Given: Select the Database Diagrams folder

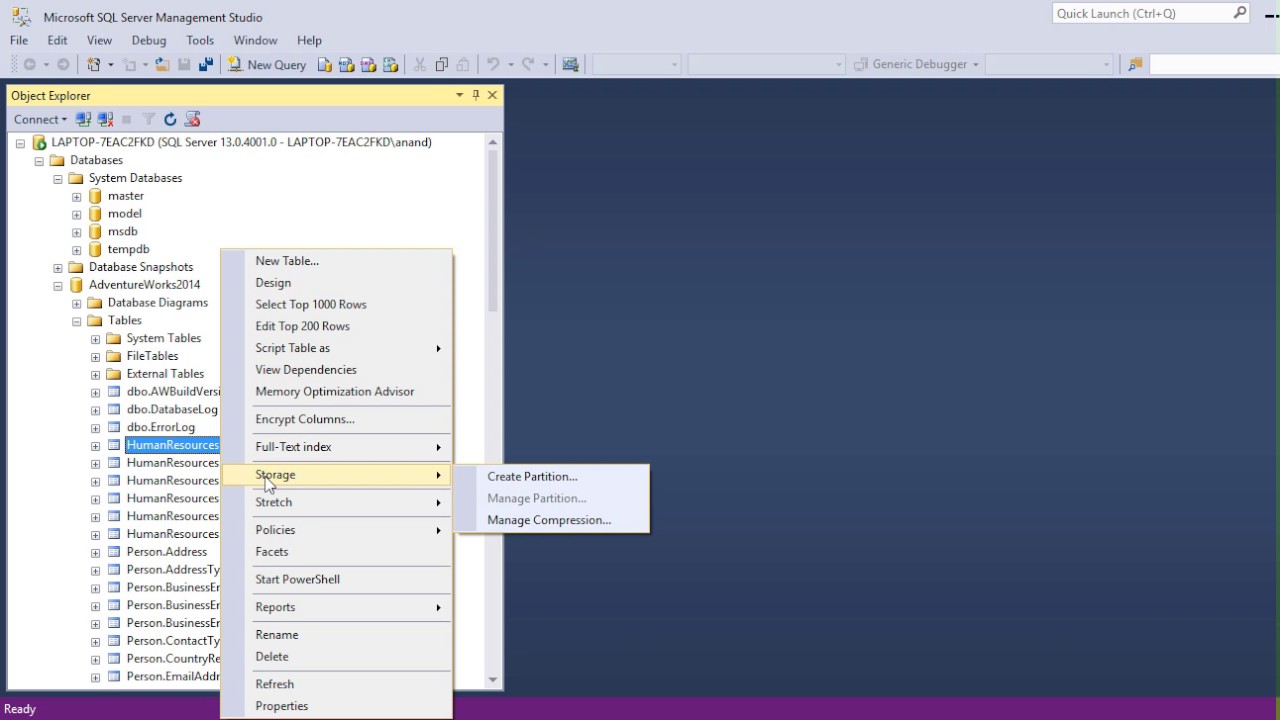Looking at the screenshot, I should 157,303.
